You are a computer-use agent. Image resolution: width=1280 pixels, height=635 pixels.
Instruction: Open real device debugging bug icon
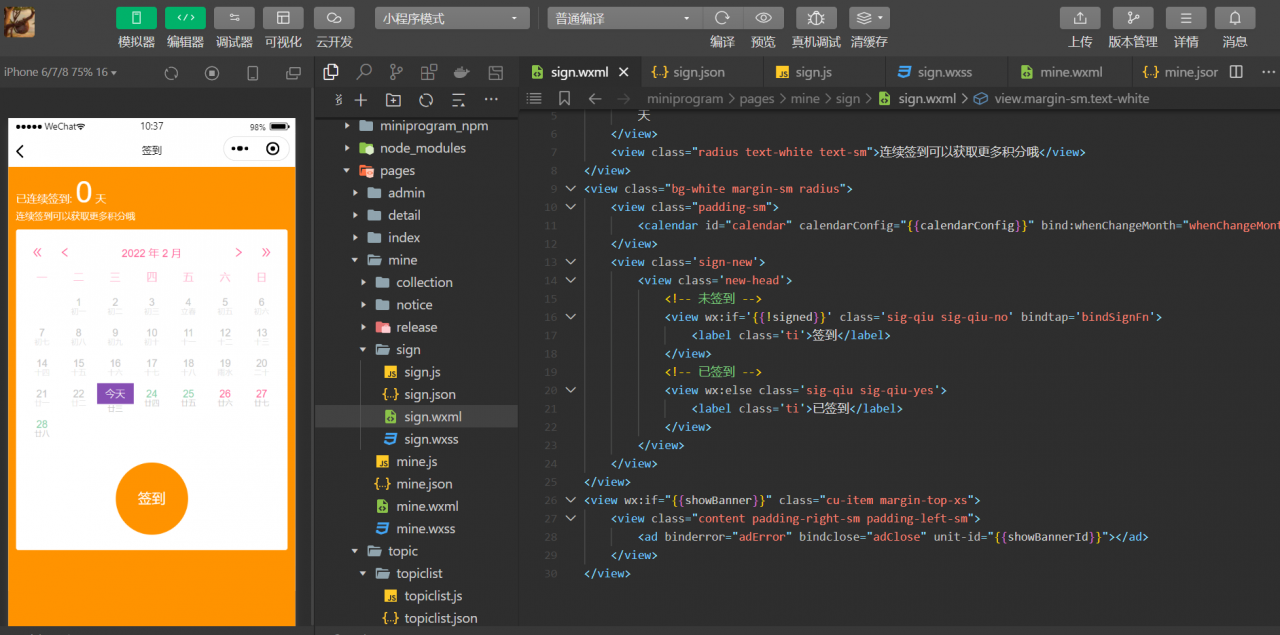(x=816, y=18)
